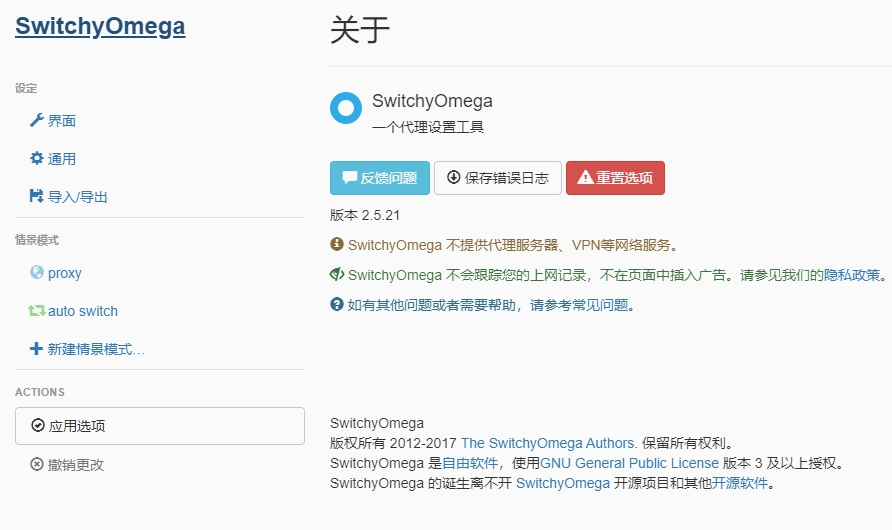Open the 常见问题 link
The width and height of the screenshot is (892, 530).
[602, 305]
